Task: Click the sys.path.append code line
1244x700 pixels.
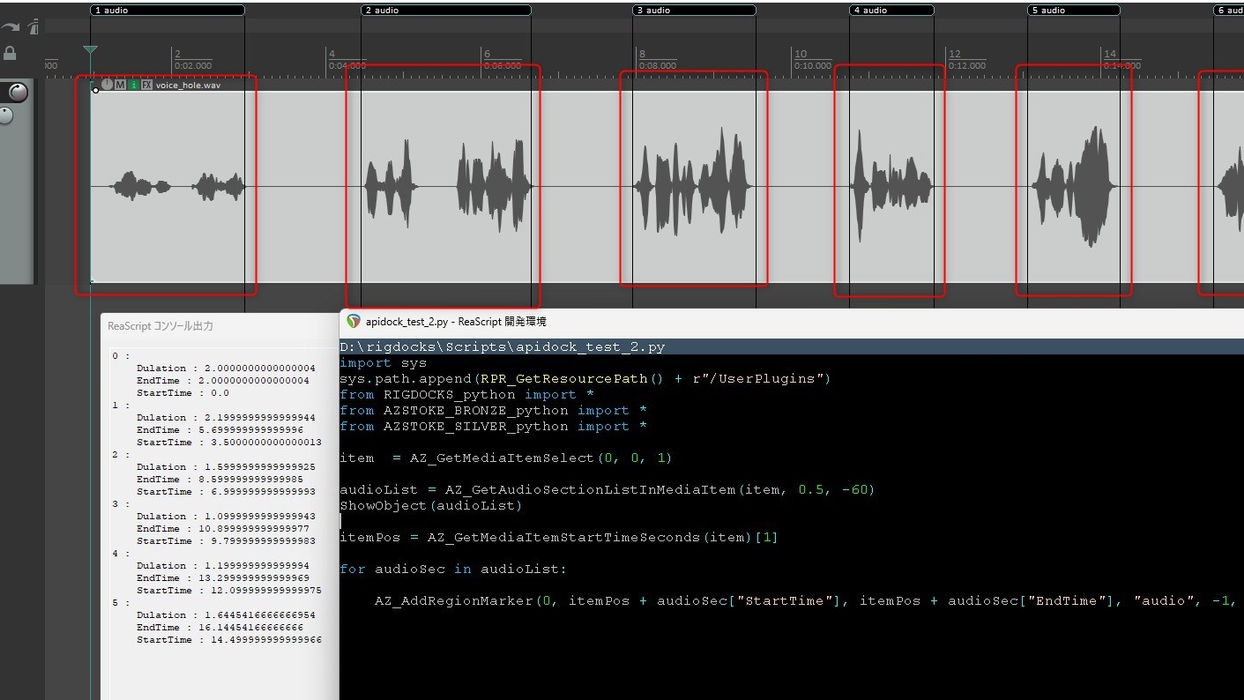Action: coord(585,379)
